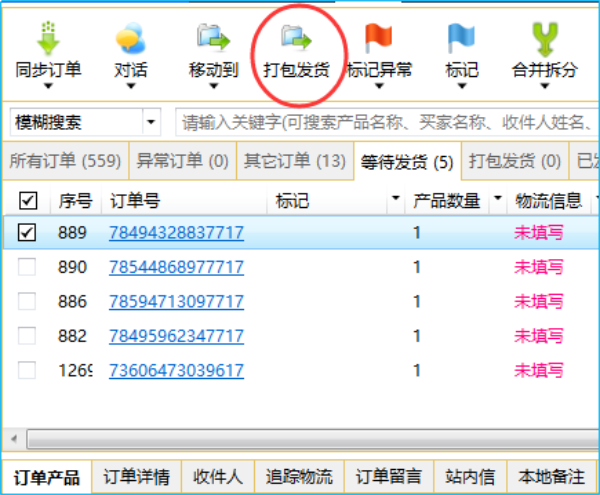Expand the 模糊搜索 search type dropdown
The height and width of the screenshot is (495, 600).
click(x=151, y=123)
